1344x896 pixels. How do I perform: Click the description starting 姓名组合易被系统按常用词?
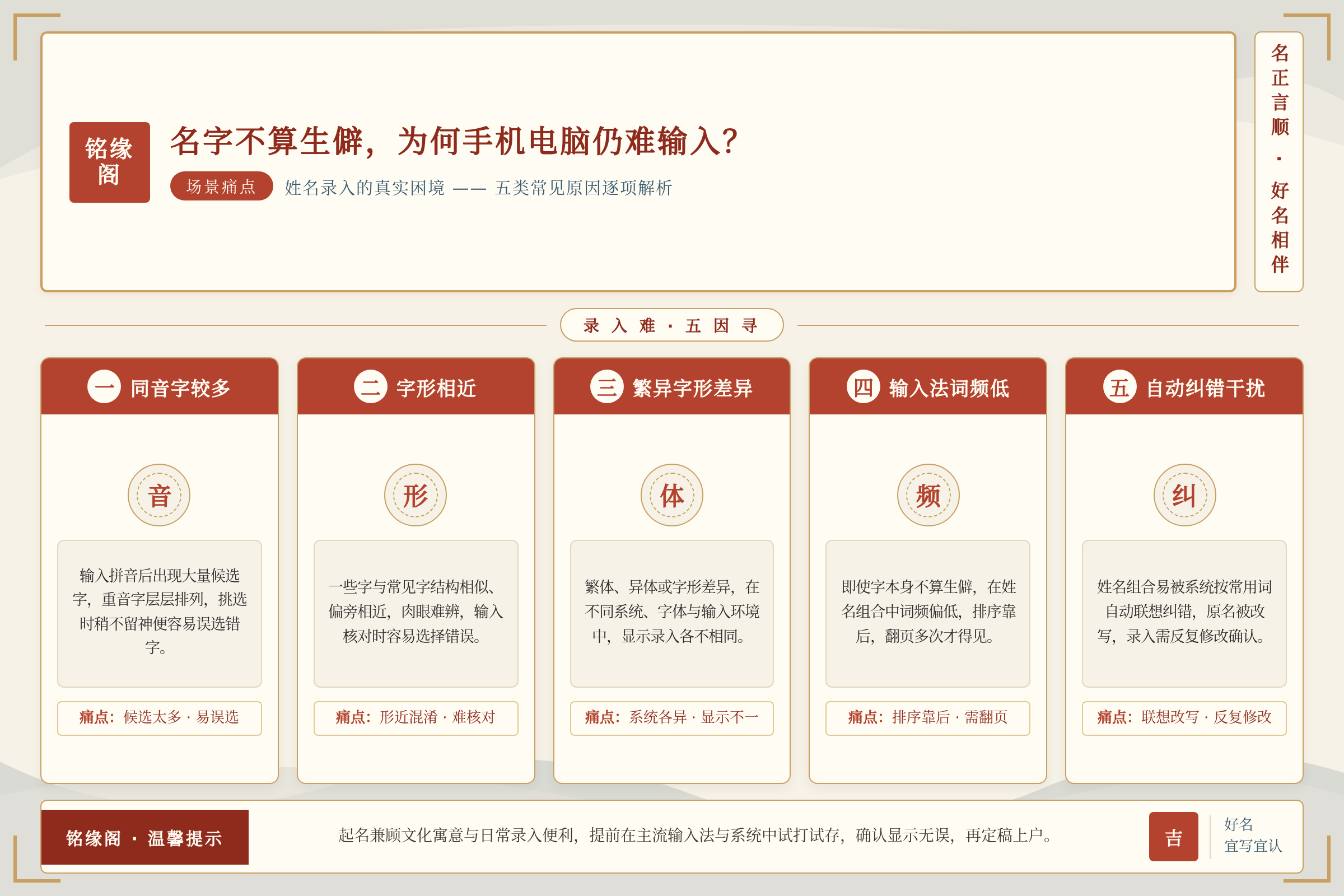click(x=1184, y=611)
